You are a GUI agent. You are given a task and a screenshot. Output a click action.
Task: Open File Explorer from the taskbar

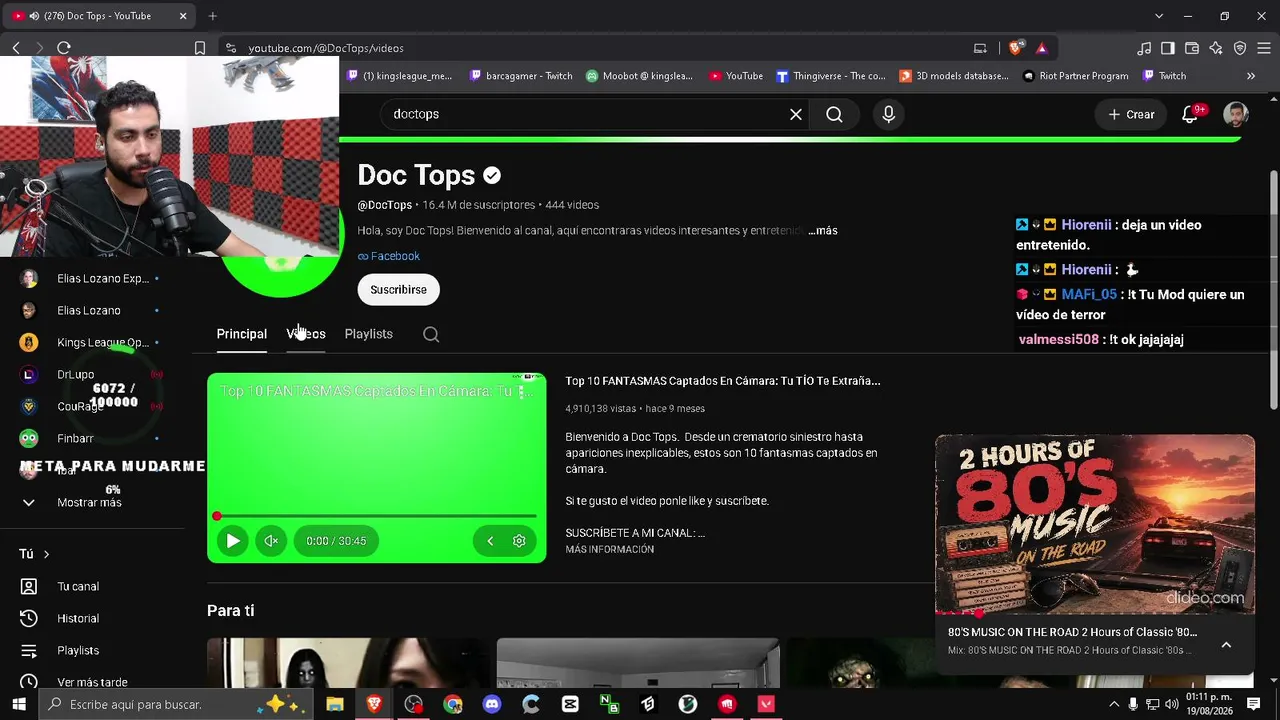335,704
